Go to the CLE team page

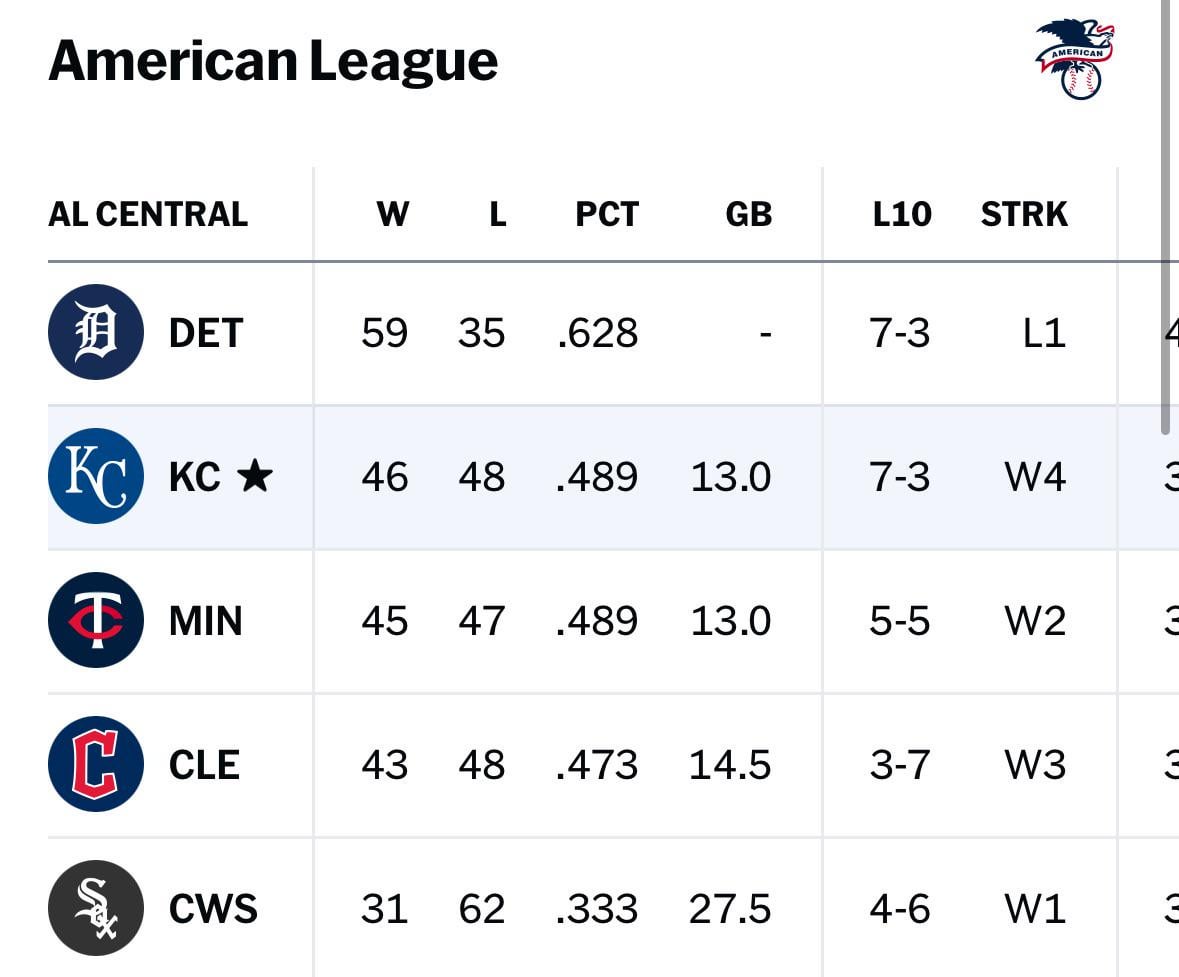click(x=204, y=765)
